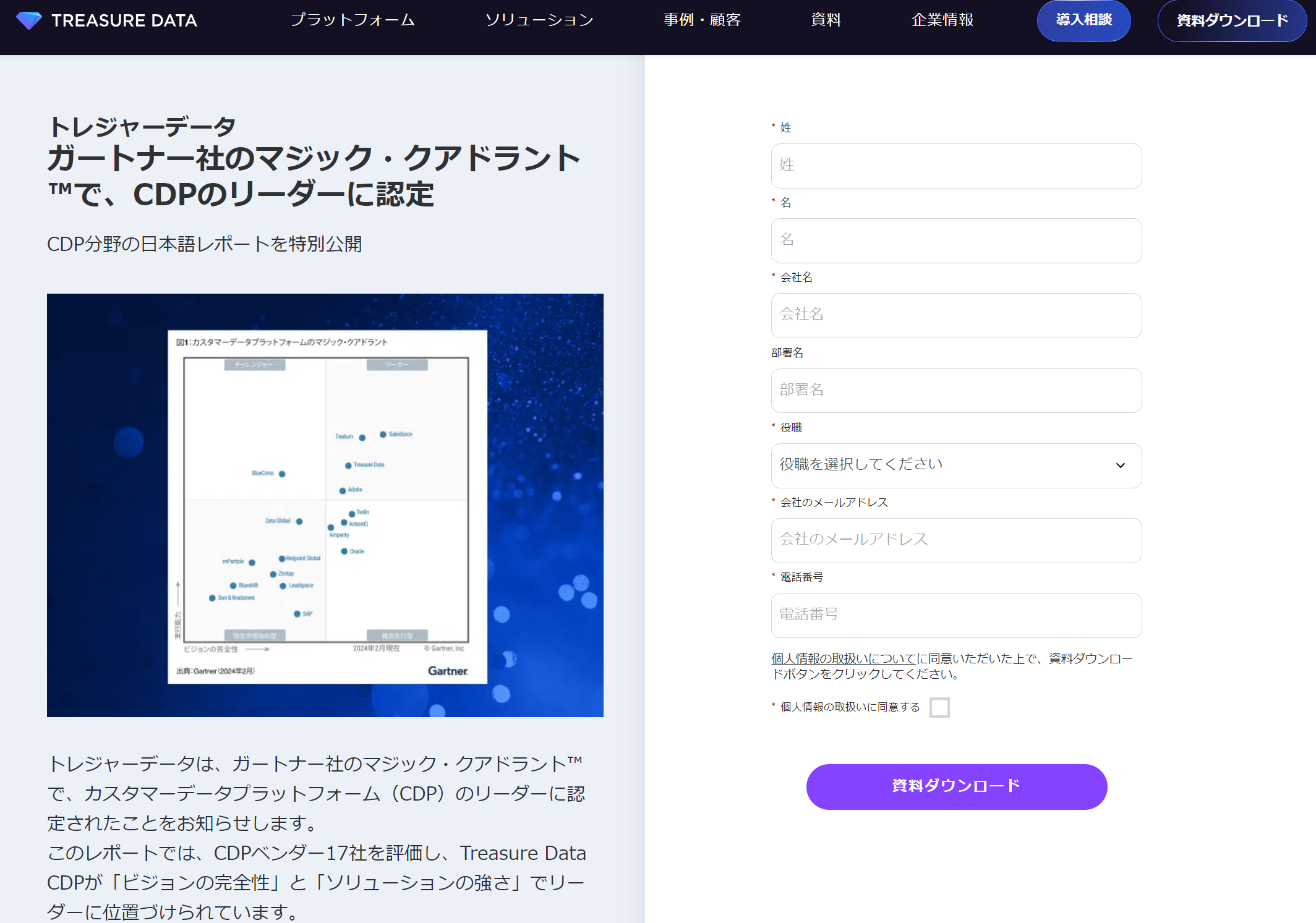Open the 役職 selection dropdown
This screenshot has height=923, width=1316.
pos(956,466)
